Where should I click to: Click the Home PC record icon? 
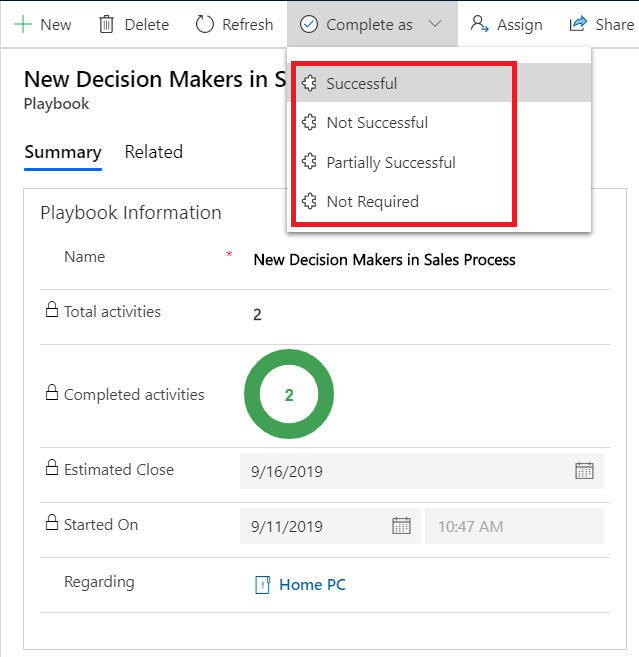click(263, 585)
